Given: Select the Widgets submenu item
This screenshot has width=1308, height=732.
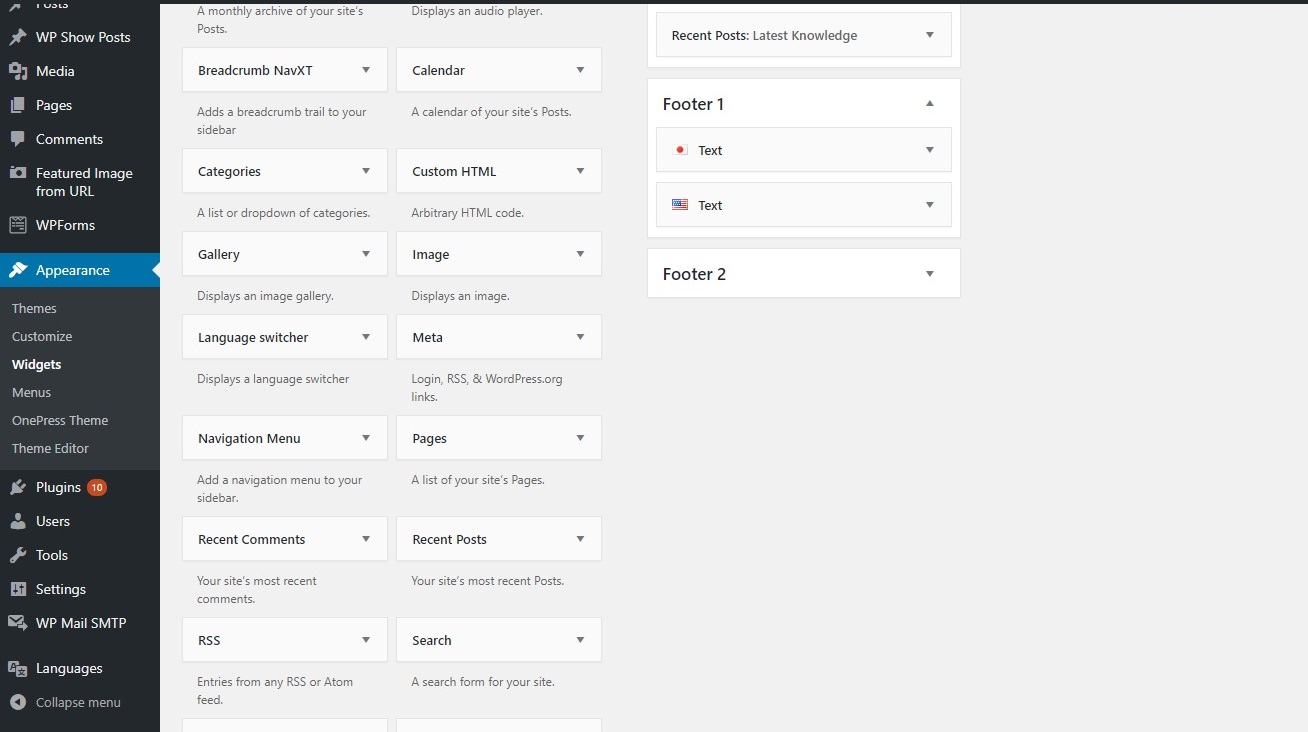Looking at the screenshot, I should click(x=37, y=364).
